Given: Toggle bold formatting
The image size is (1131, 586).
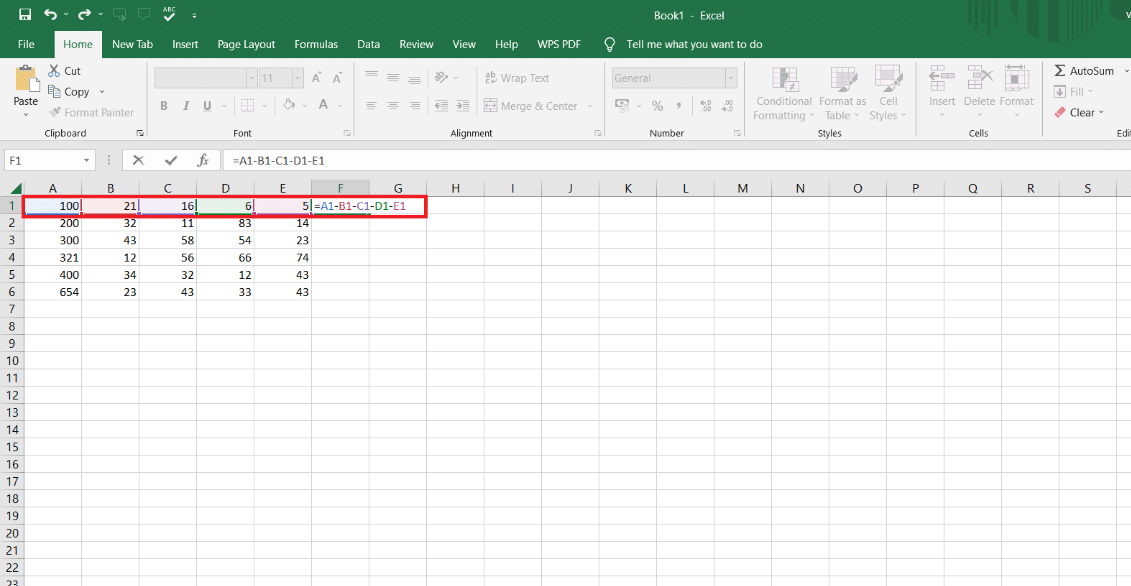Looking at the screenshot, I should [x=163, y=105].
